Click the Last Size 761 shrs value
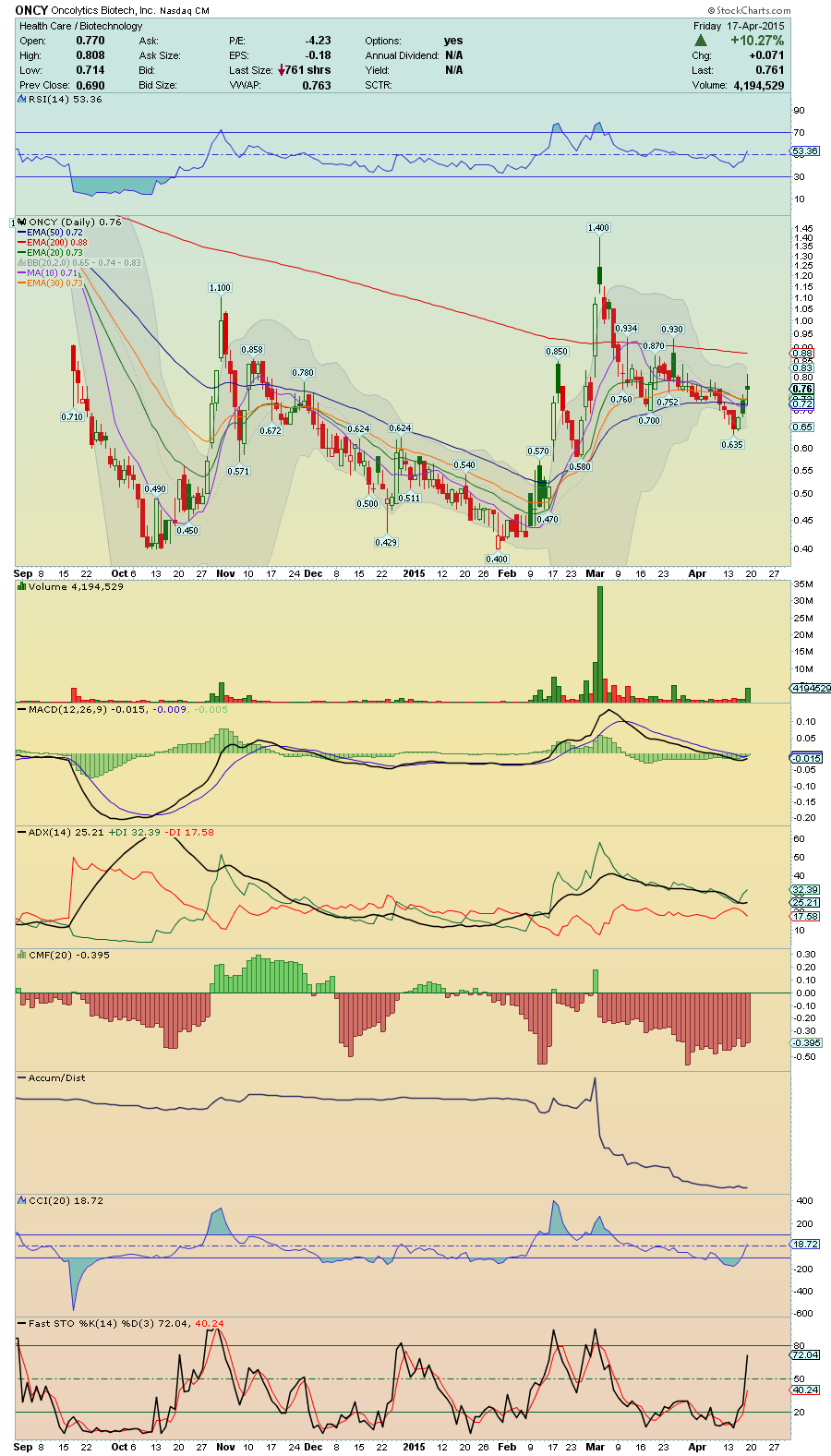The image size is (831, 1456). coord(307,70)
